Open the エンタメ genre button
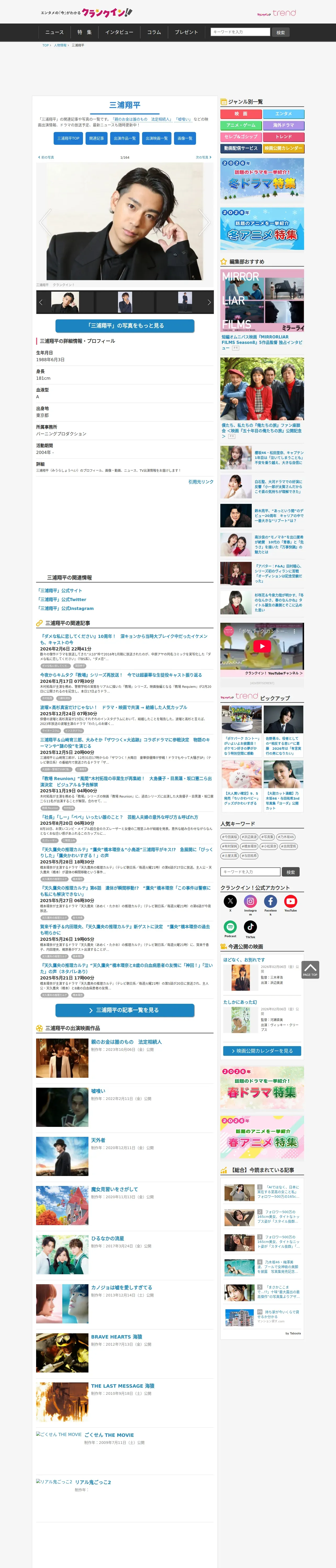The width and height of the screenshot is (336, 1568). pyautogui.click(x=284, y=114)
